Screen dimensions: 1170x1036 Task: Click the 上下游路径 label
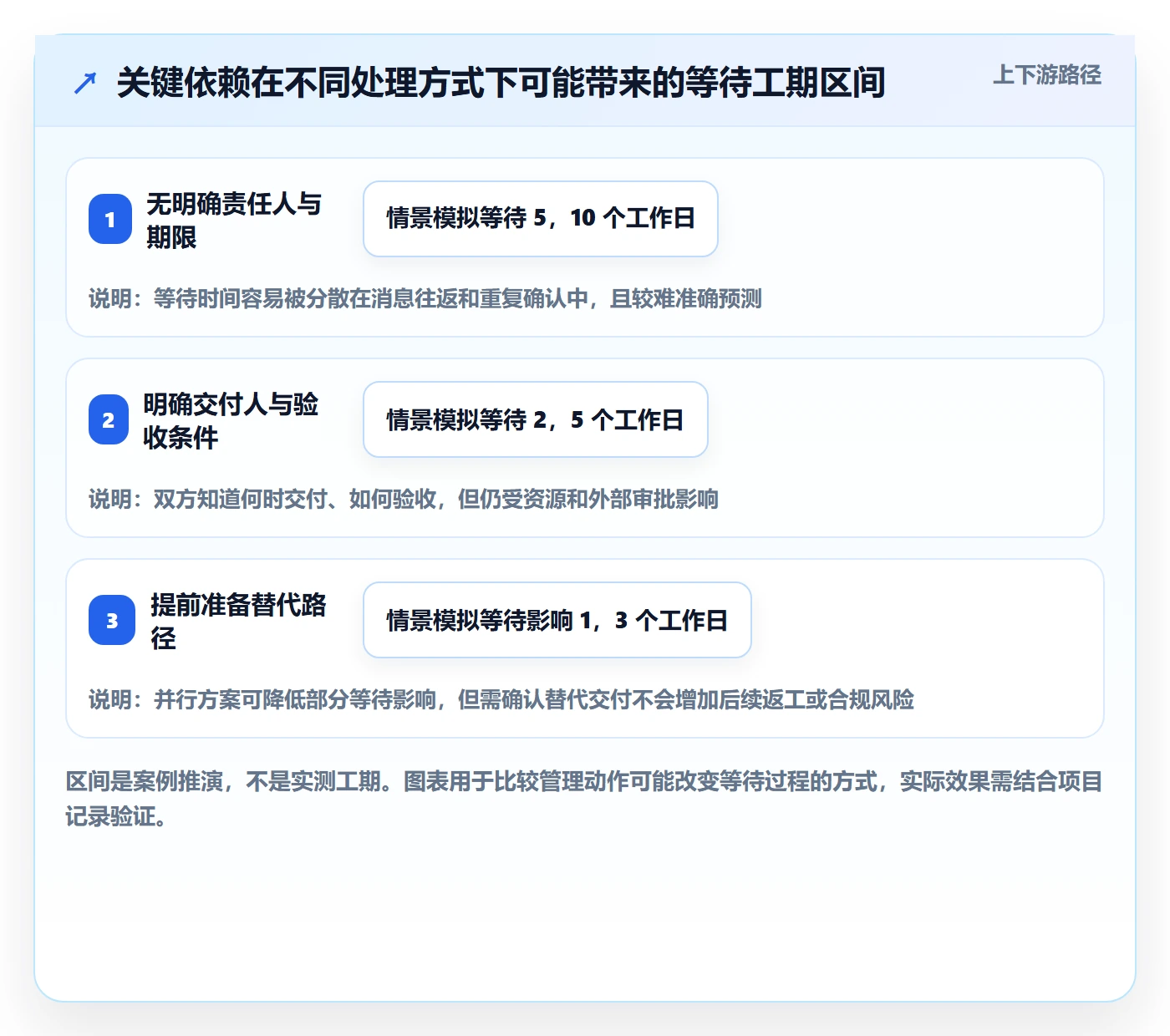[x=1047, y=75]
